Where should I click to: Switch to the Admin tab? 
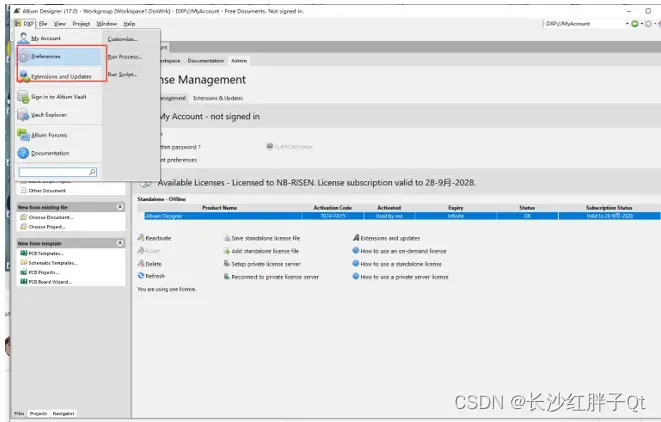point(239,61)
